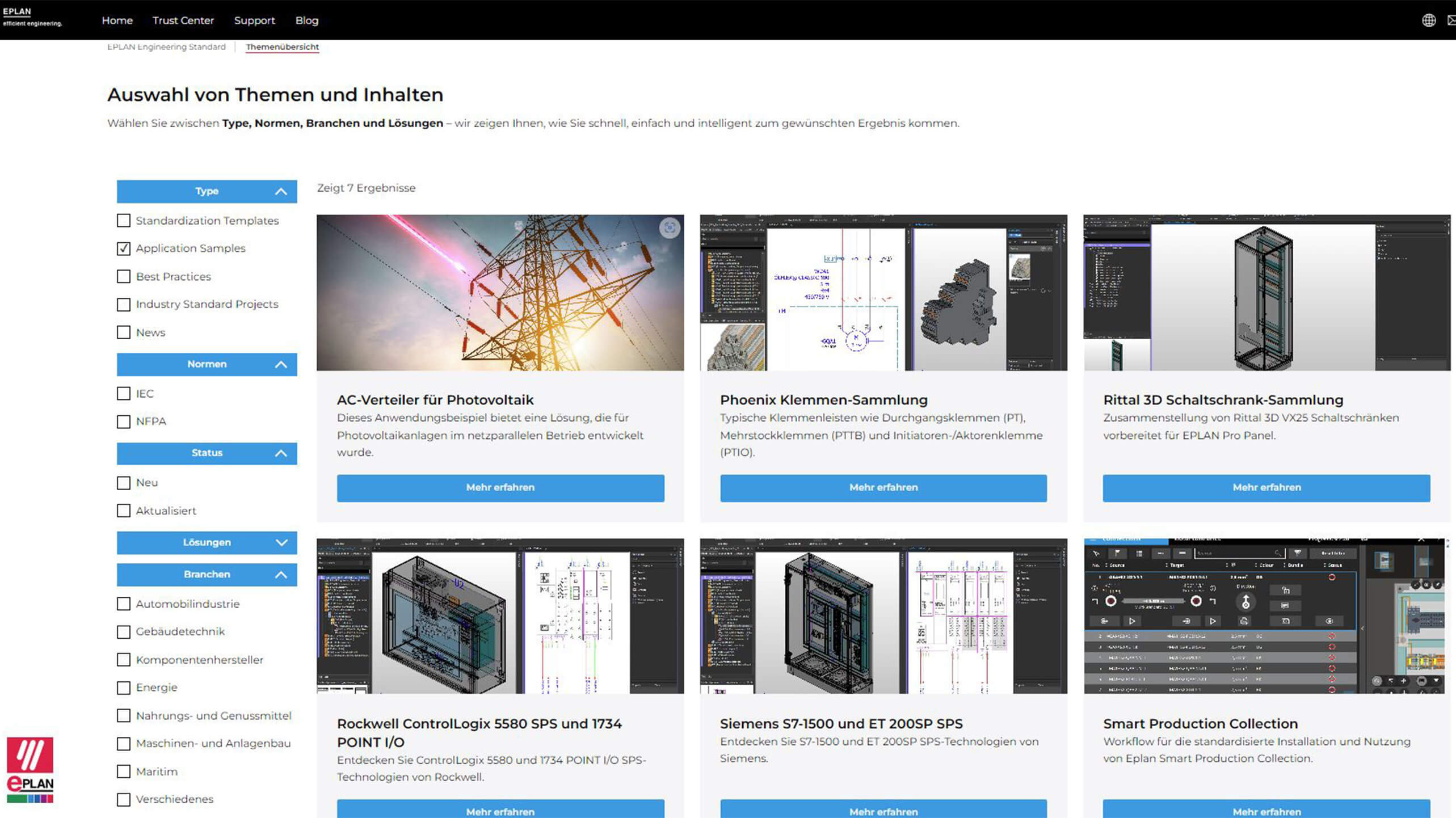The height and width of the screenshot is (818, 1456).
Task: Go to Home in top navigation
Action: [117, 20]
